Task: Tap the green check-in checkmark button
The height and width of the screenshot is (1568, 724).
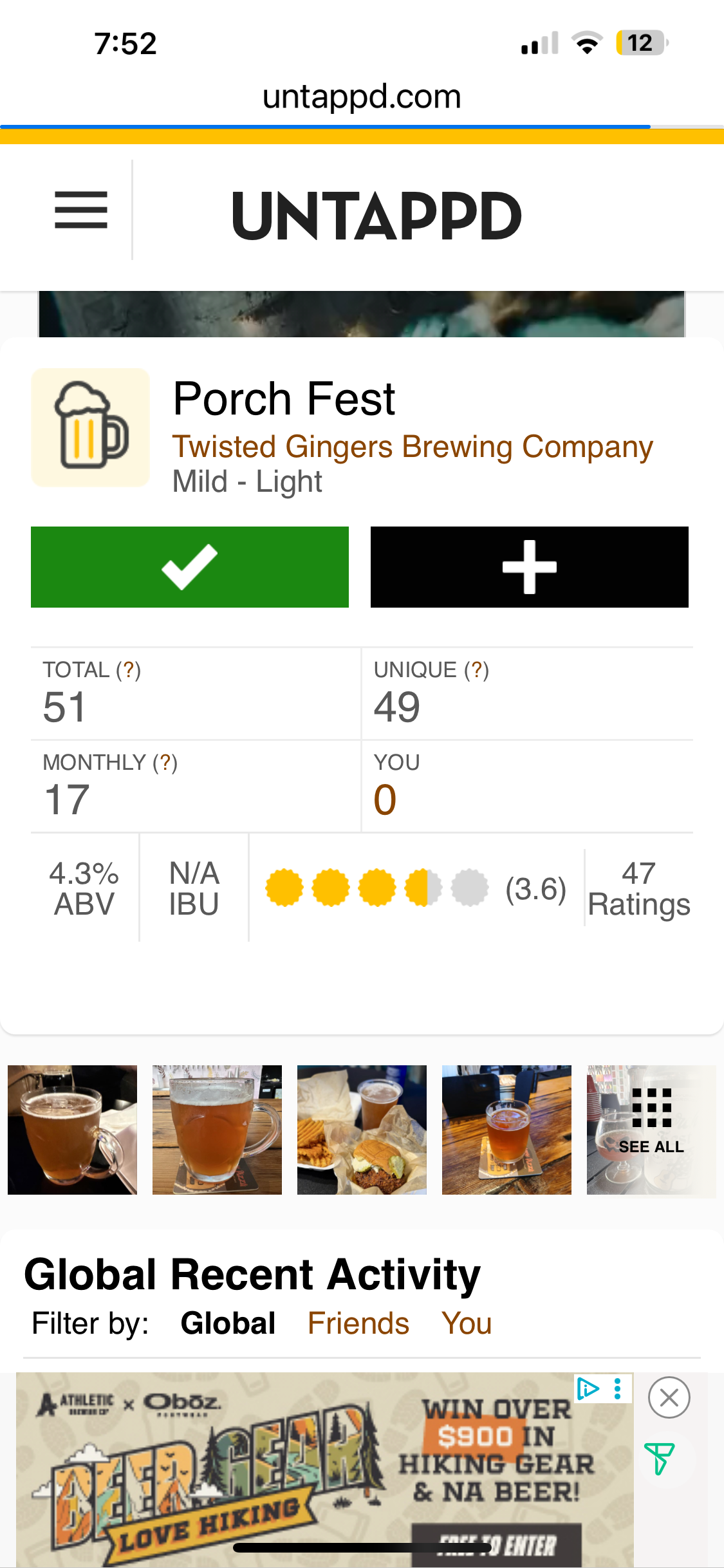Action: pyautogui.click(x=190, y=567)
